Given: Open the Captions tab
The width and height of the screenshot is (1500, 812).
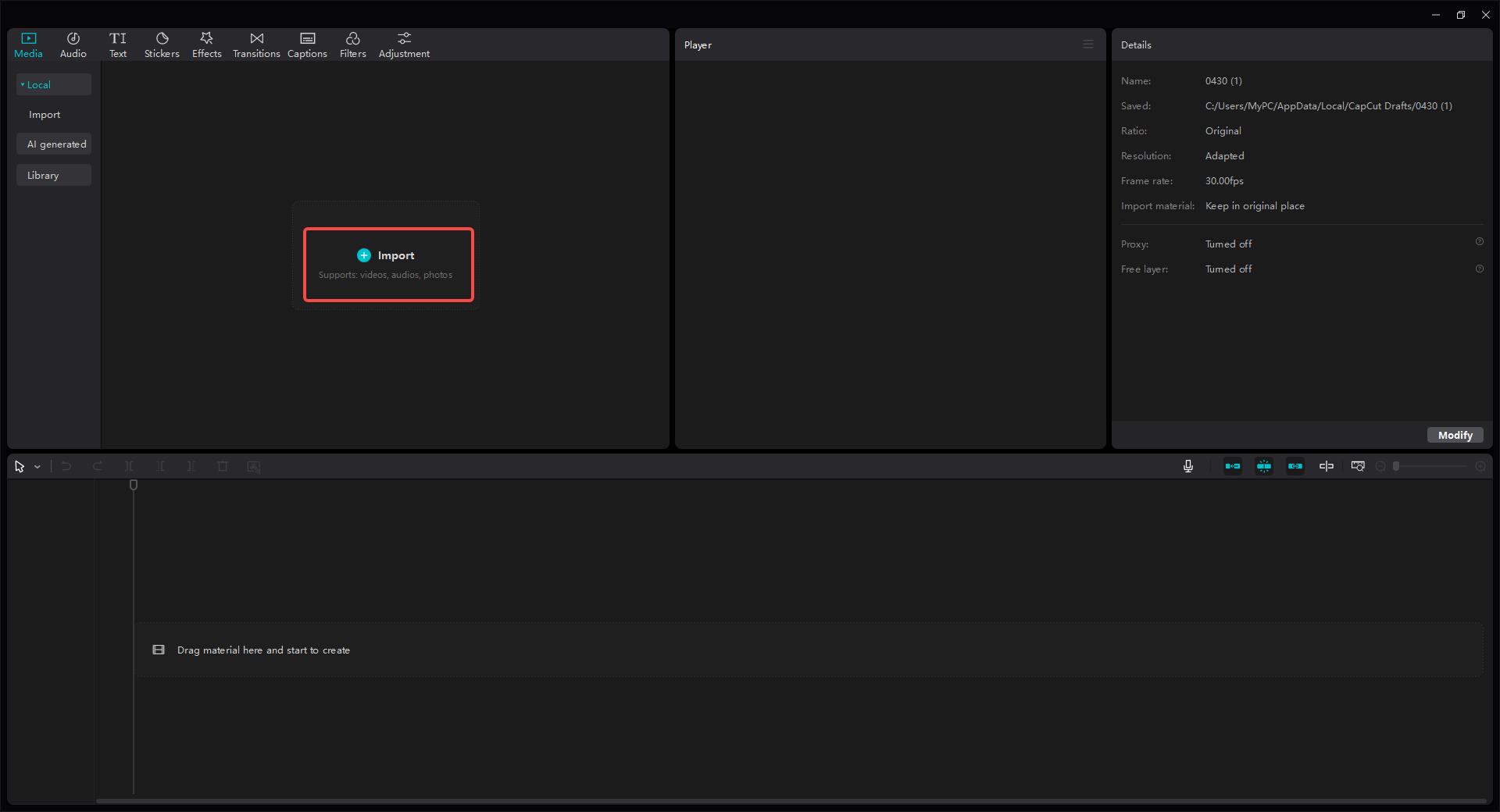Looking at the screenshot, I should (307, 44).
